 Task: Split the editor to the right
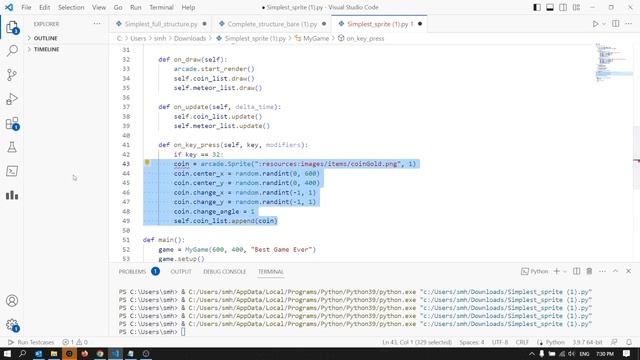coord(616,24)
